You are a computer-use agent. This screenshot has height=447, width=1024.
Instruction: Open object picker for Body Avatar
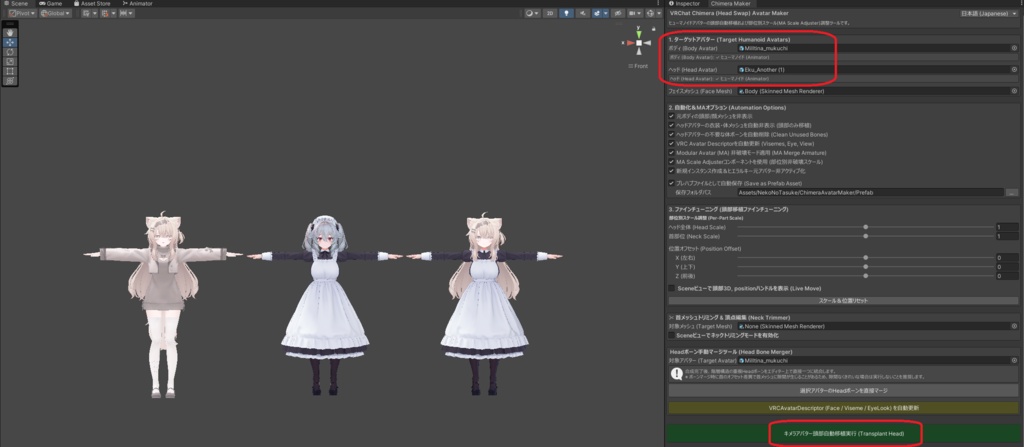(x=1014, y=48)
